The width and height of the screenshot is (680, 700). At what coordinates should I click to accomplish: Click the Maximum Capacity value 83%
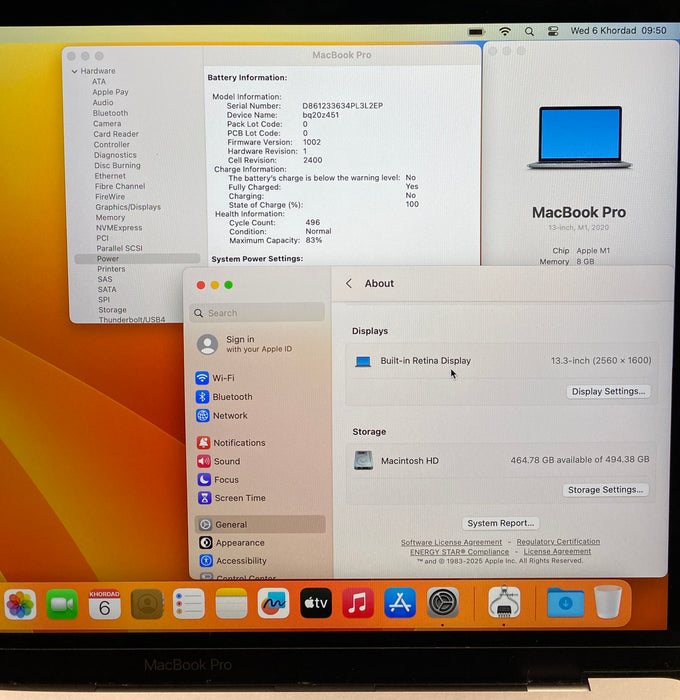click(x=313, y=240)
